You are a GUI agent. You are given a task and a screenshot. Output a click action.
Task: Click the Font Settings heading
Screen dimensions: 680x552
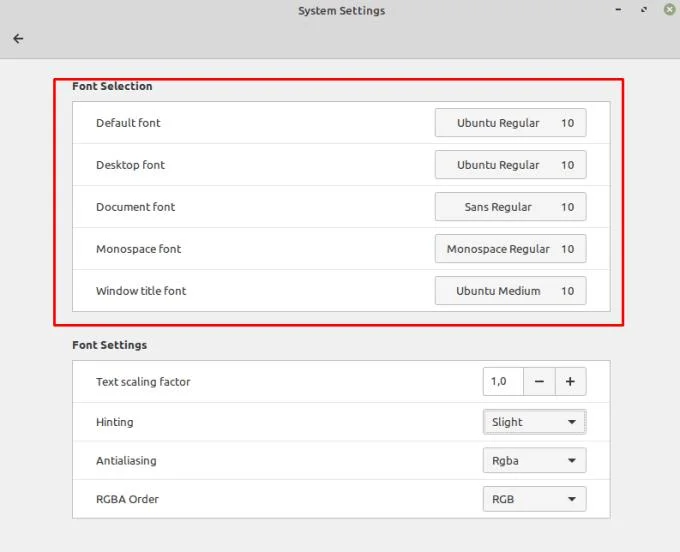[109, 345]
